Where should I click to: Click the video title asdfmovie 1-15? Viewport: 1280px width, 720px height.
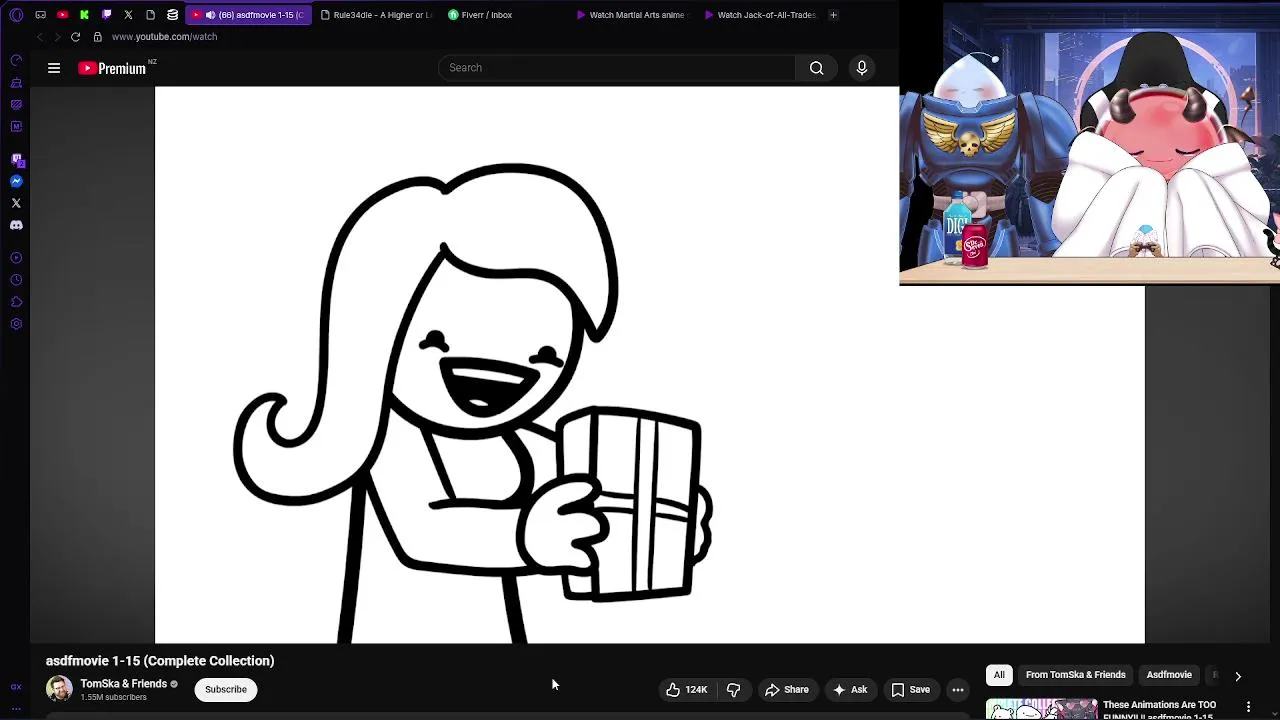160,661
